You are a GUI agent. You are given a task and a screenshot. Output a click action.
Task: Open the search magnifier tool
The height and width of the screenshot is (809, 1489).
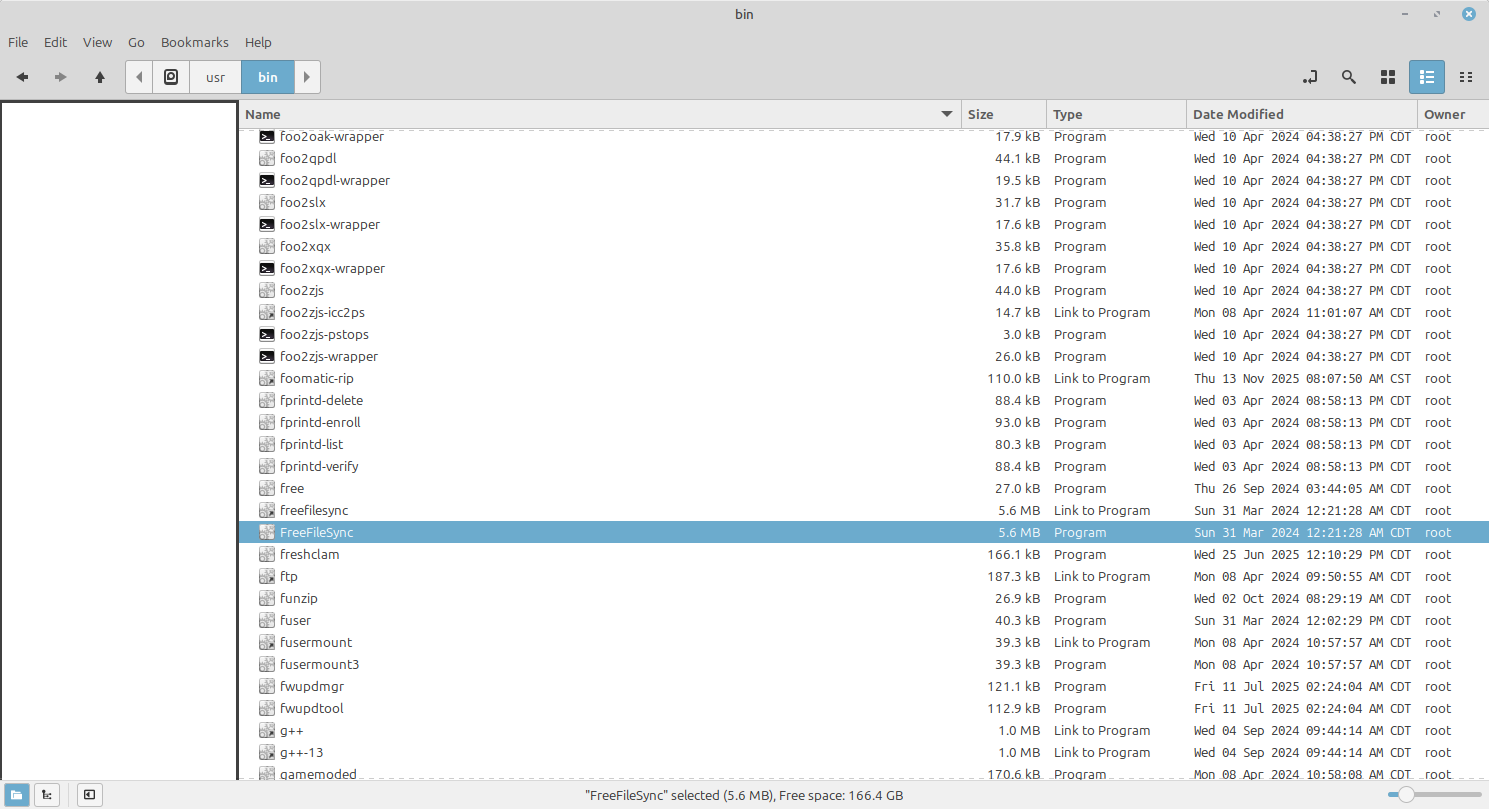pos(1349,77)
